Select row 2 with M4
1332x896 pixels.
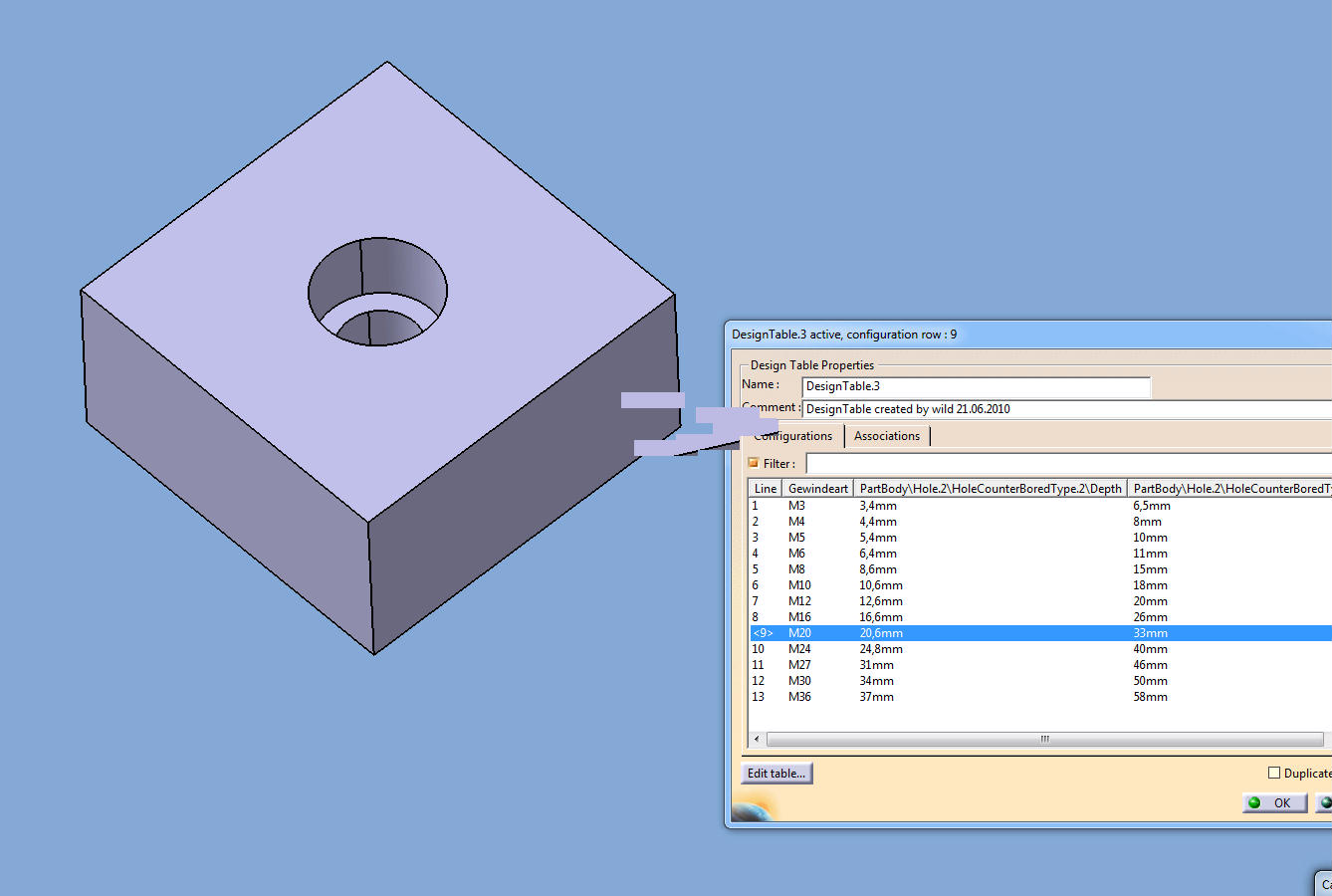pos(1040,522)
